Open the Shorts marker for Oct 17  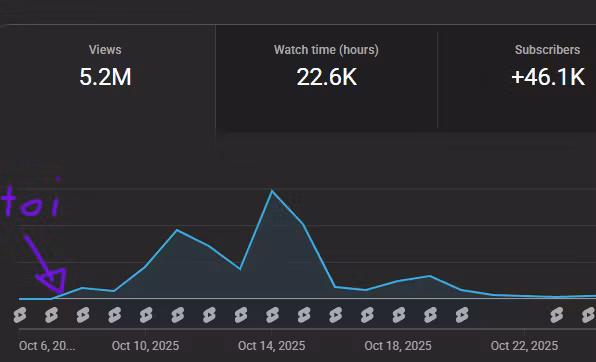367,315
